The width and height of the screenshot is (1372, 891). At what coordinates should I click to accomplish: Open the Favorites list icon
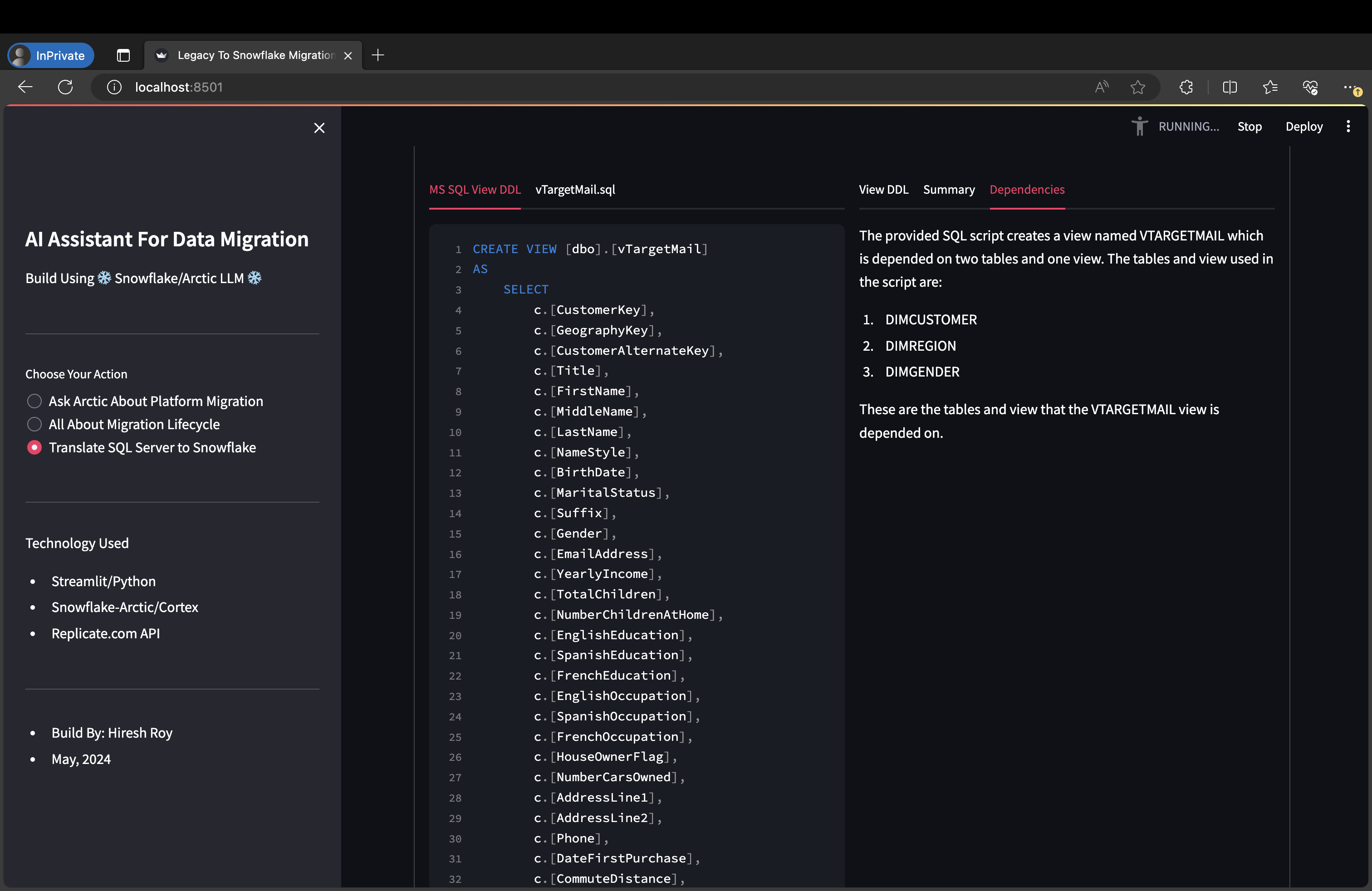point(1270,87)
